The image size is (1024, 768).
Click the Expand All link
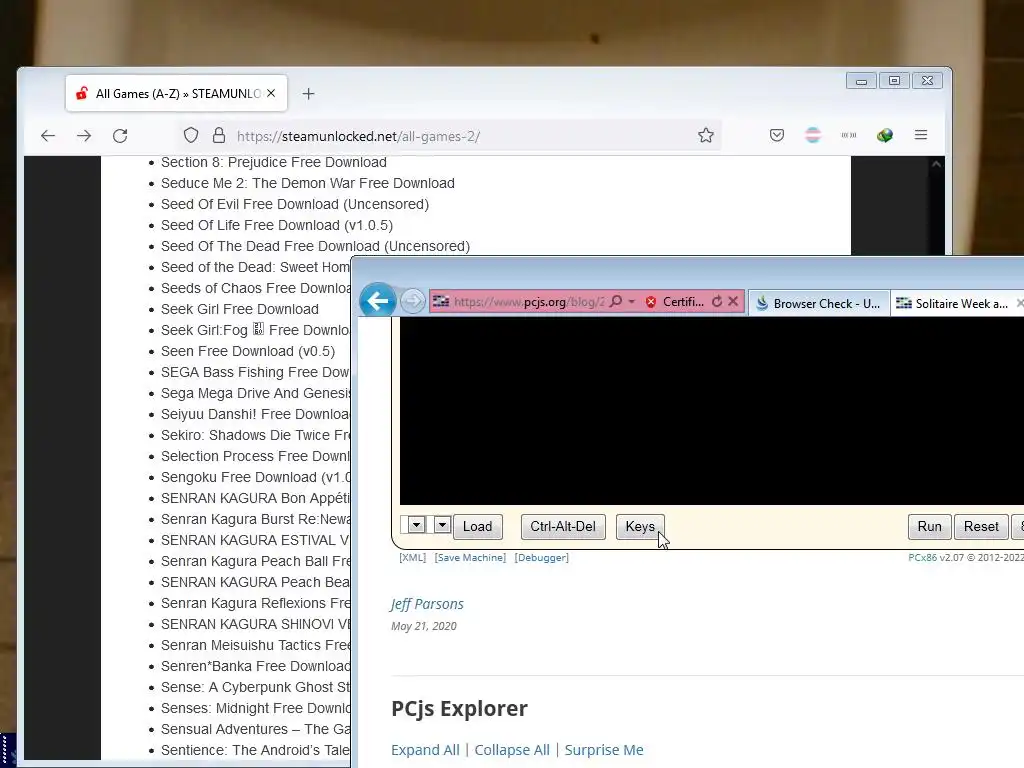click(x=425, y=750)
